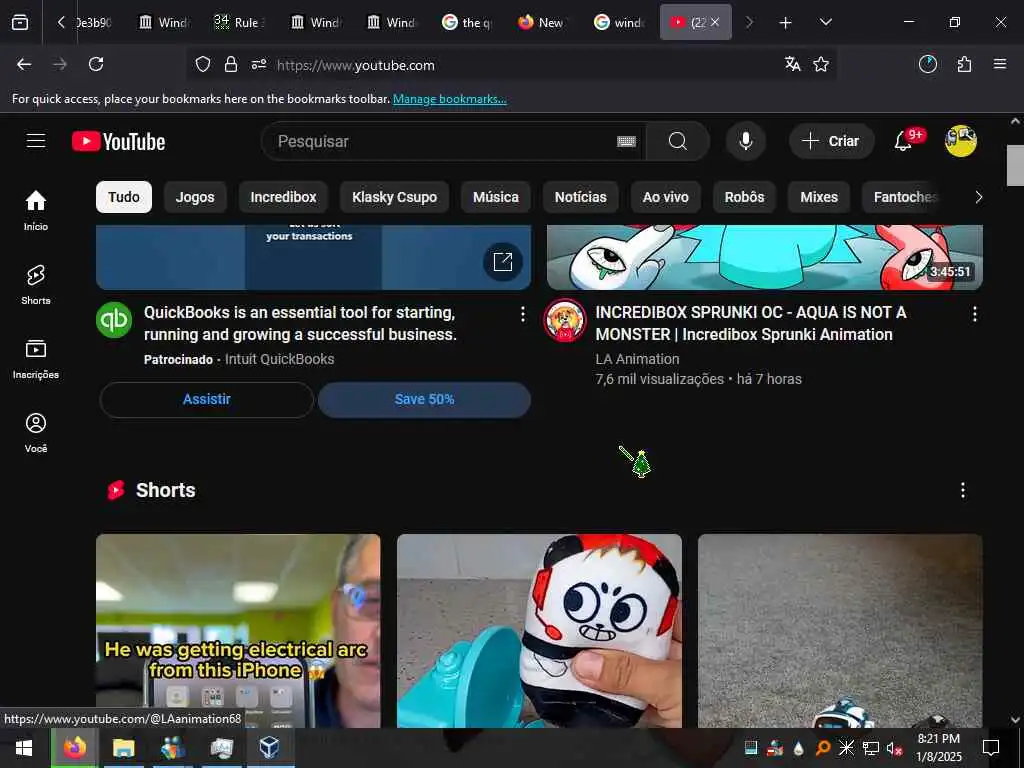Open site security padlock info

pos(231,64)
